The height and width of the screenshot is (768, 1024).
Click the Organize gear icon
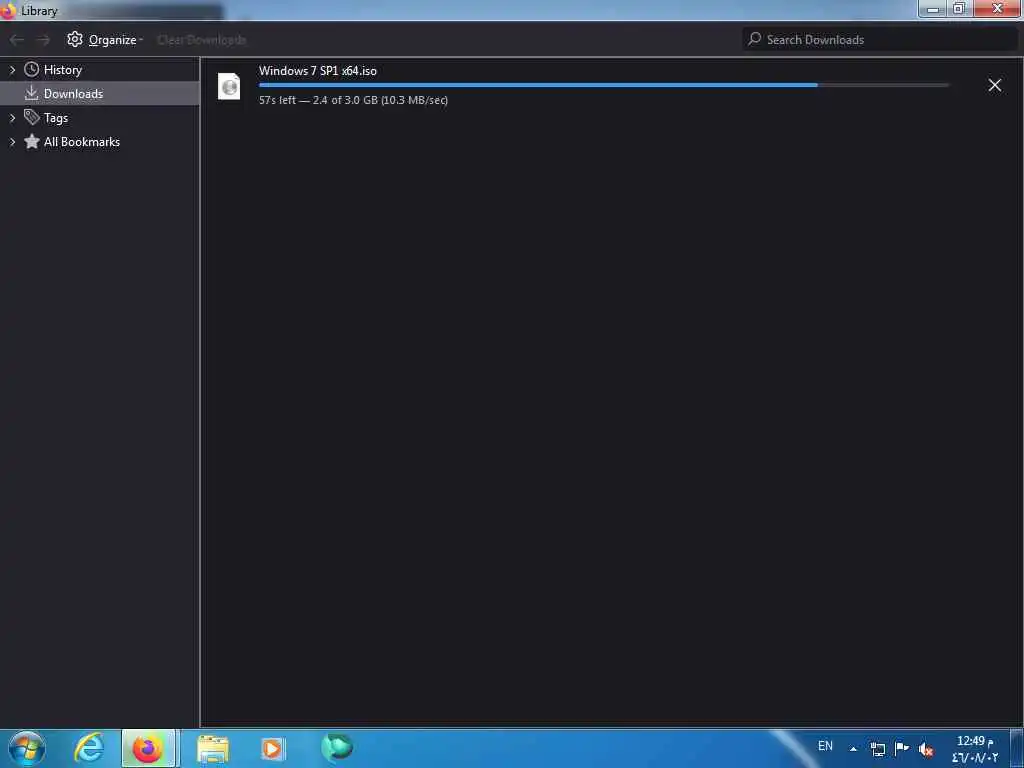click(x=75, y=39)
